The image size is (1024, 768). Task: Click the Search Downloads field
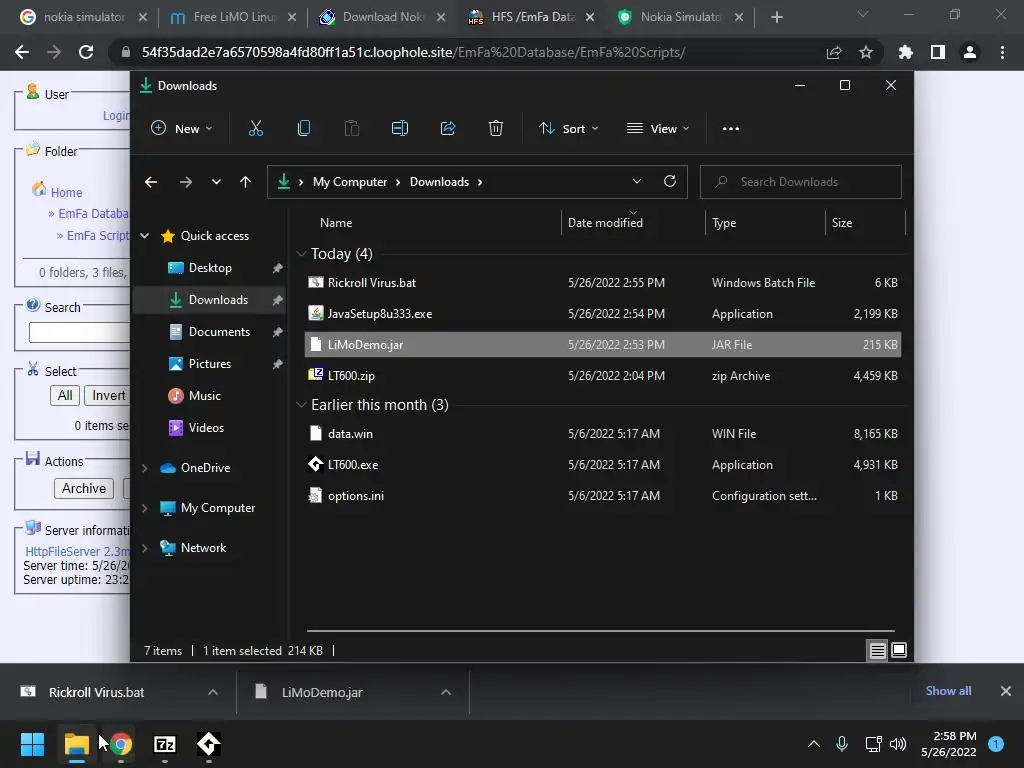coord(801,182)
